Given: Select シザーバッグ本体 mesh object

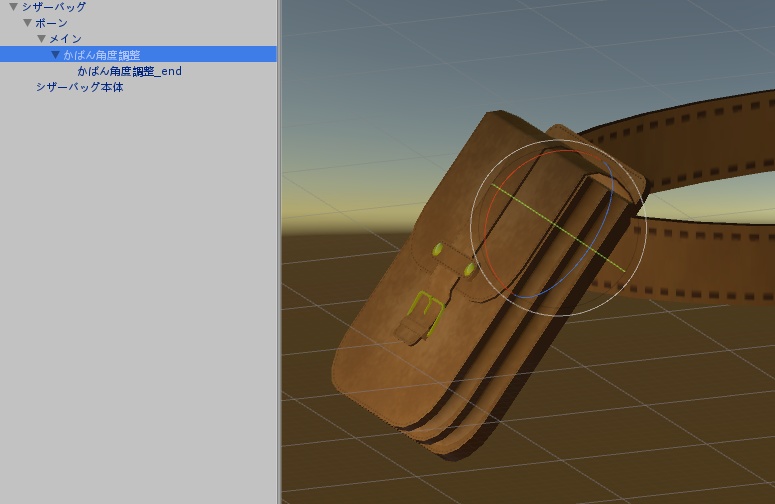Looking at the screenshot, I should [x=80, y=87].
